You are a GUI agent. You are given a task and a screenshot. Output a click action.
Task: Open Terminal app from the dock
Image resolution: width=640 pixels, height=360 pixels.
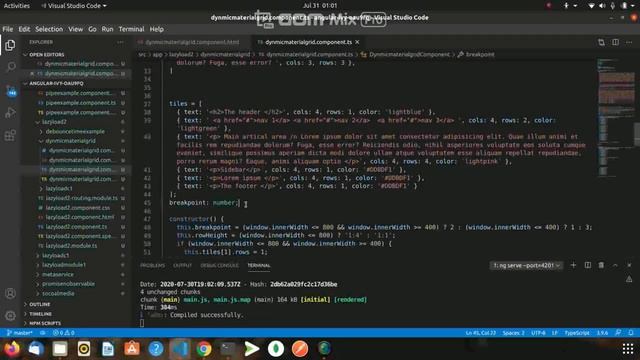pyautogui.click(x=228, y=349)
